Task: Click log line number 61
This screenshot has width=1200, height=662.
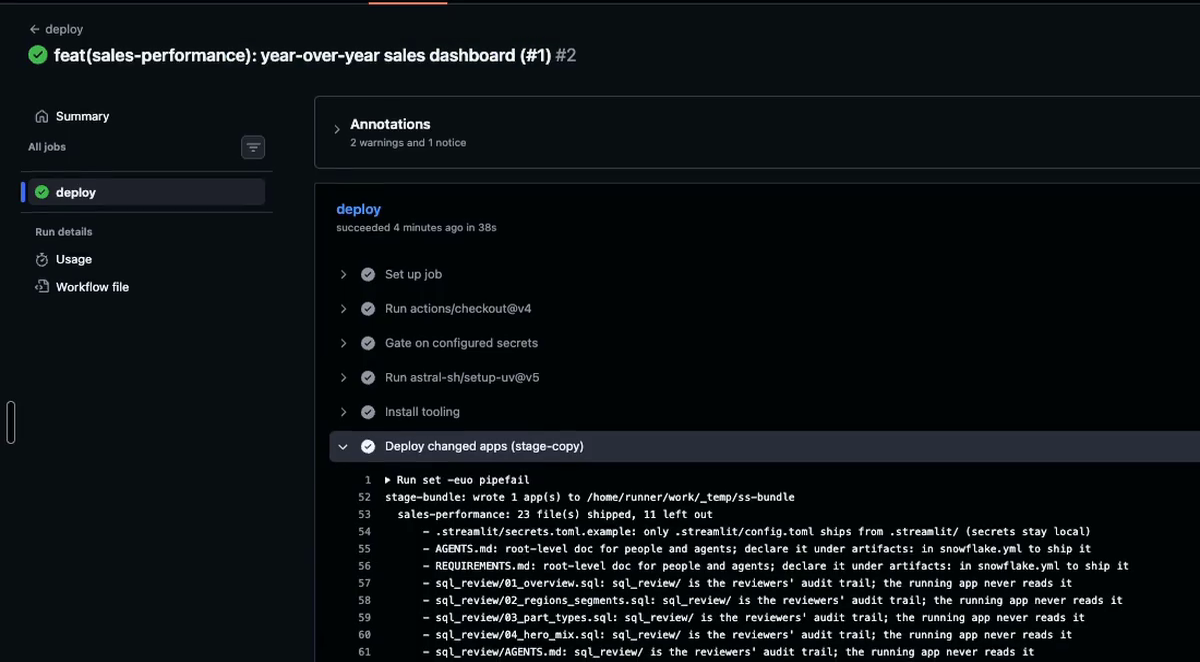Action: [x=364, y=652]
